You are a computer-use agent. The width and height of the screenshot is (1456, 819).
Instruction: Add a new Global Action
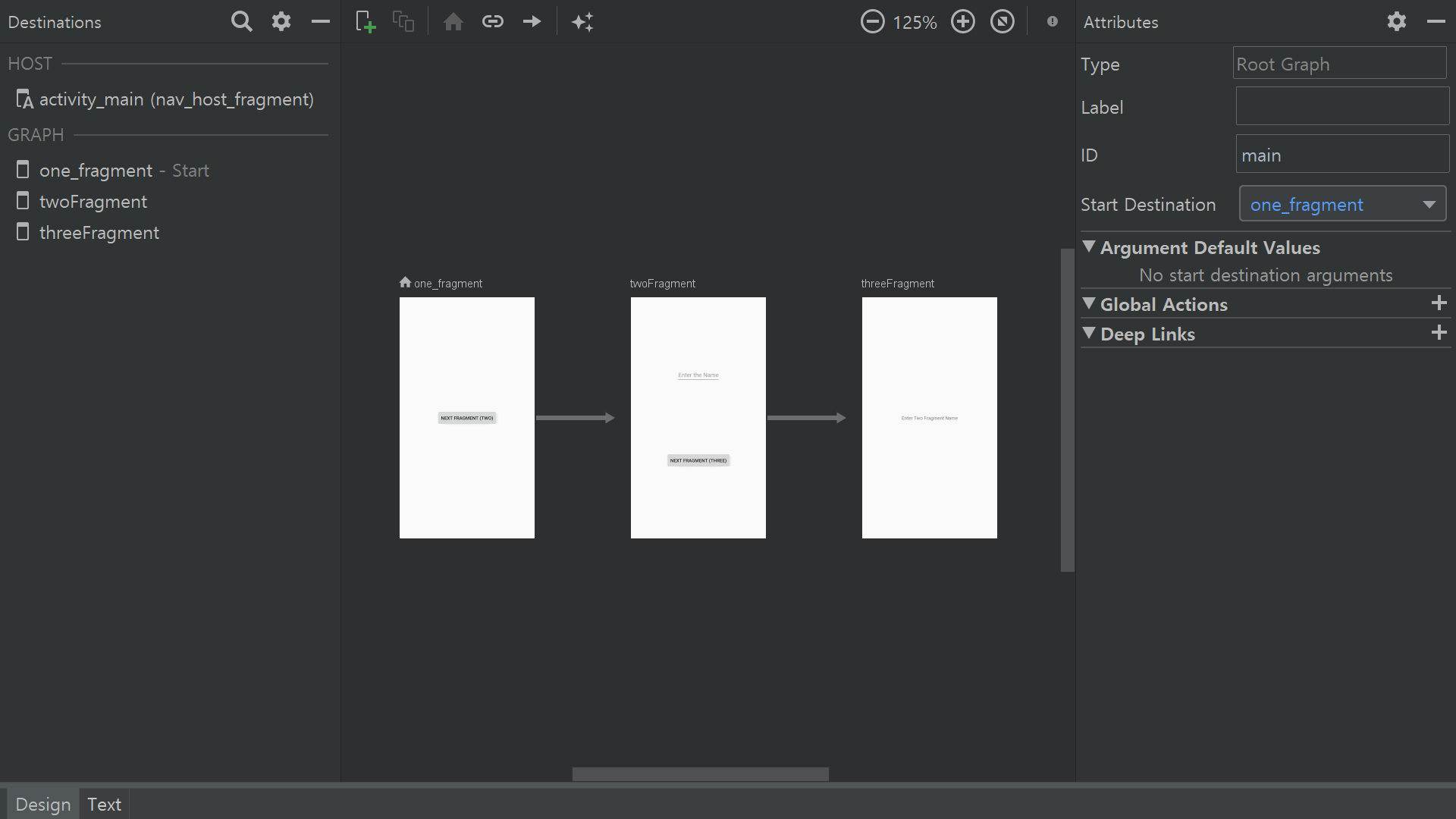click(x=1439, y=303)
